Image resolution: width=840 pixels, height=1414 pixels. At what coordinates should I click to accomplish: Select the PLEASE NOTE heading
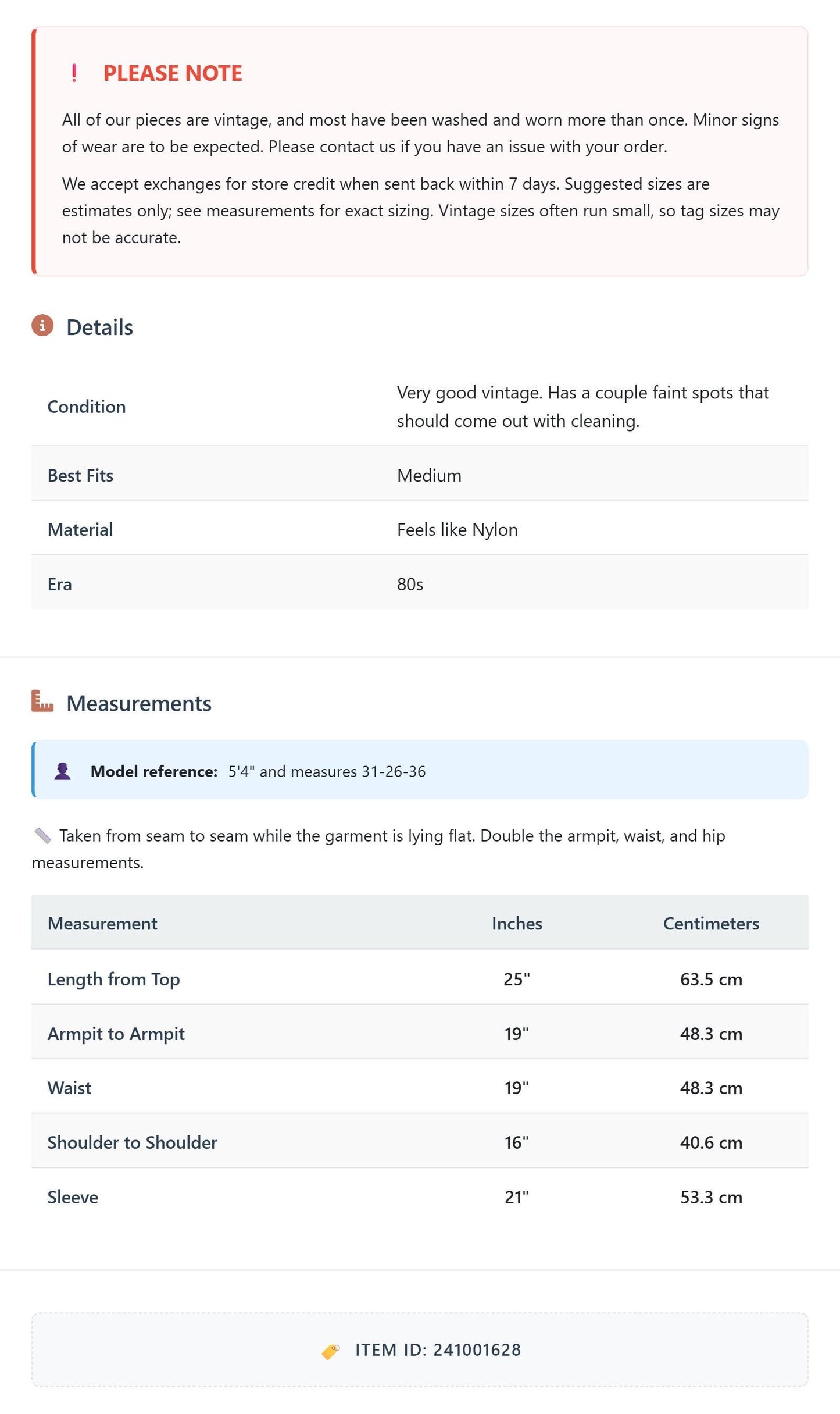173,73
